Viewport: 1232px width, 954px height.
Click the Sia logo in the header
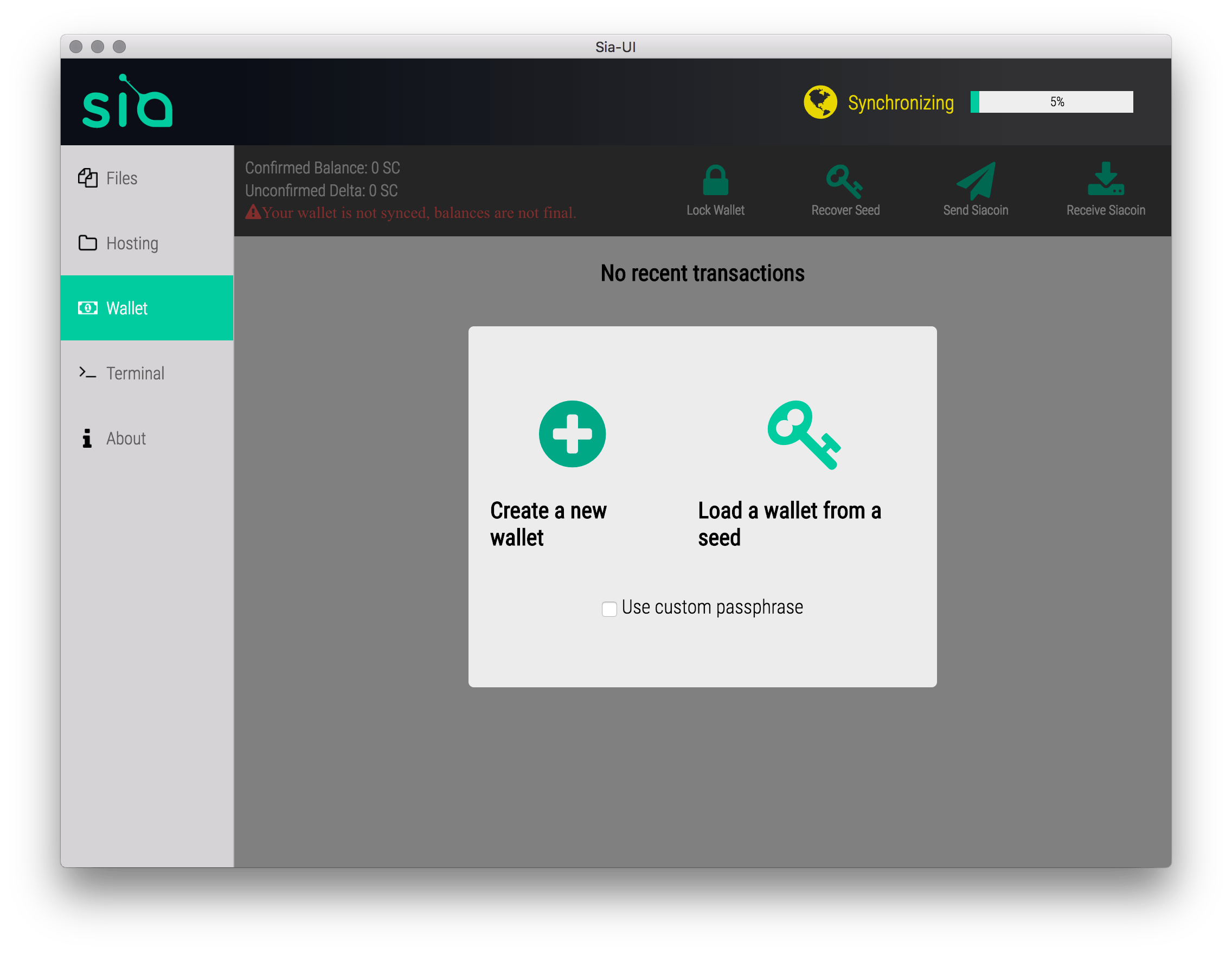(x=127, y=101)
